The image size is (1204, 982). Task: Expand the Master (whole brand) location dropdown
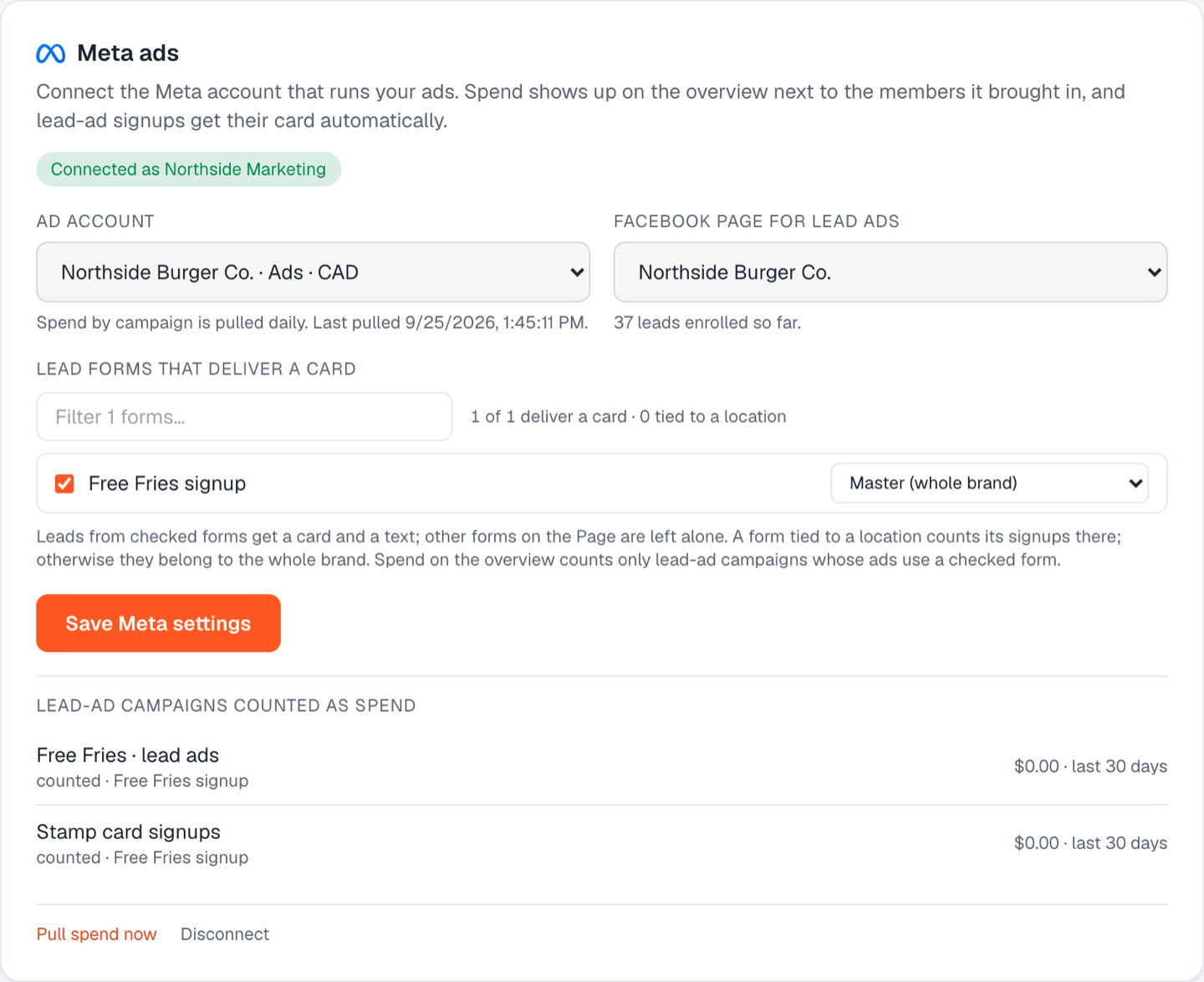tap(989, 483)
